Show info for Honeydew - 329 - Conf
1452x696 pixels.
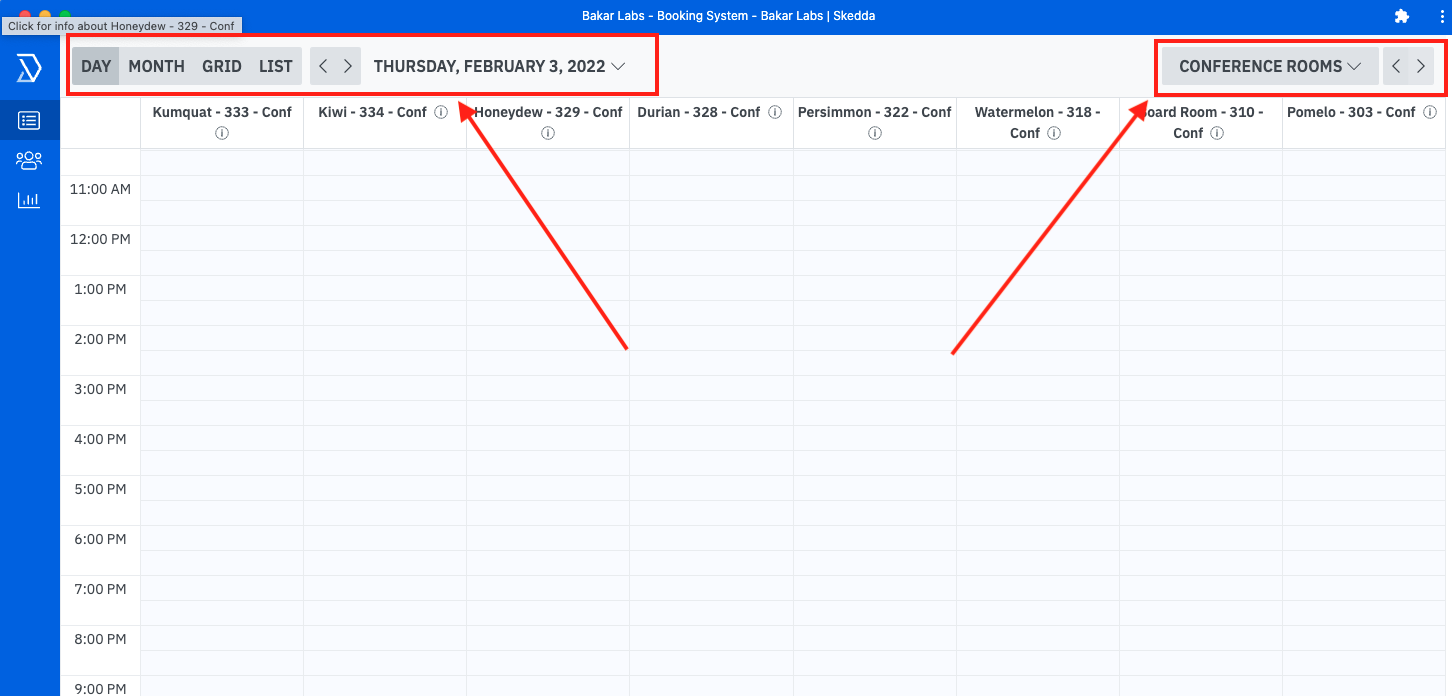click(x=548, y=133)
